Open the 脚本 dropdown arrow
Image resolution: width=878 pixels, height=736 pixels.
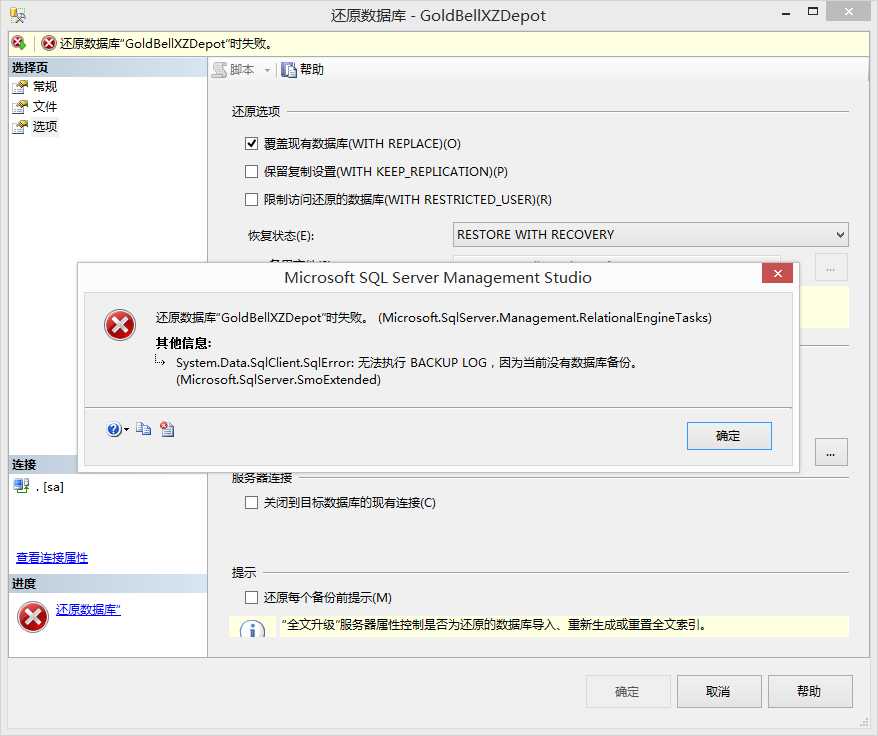coord(267,70)
